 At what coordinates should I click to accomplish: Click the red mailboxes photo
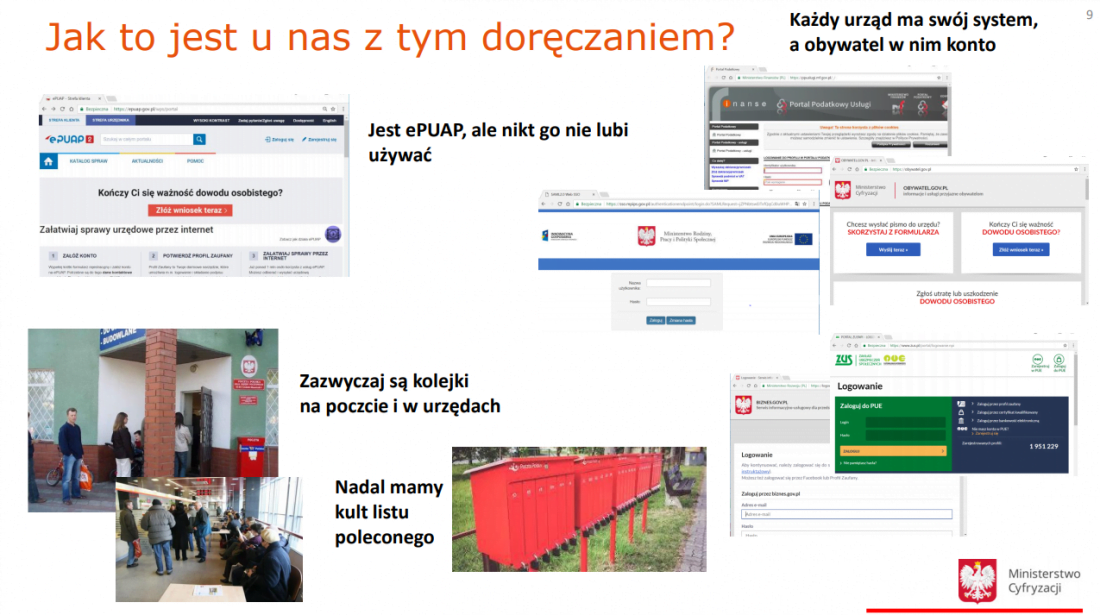(x=578, y=509)
